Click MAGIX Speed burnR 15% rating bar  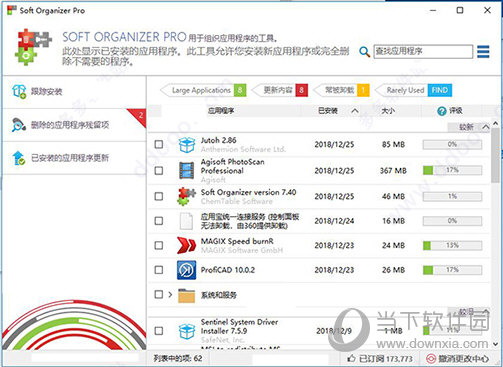point(452,246)
